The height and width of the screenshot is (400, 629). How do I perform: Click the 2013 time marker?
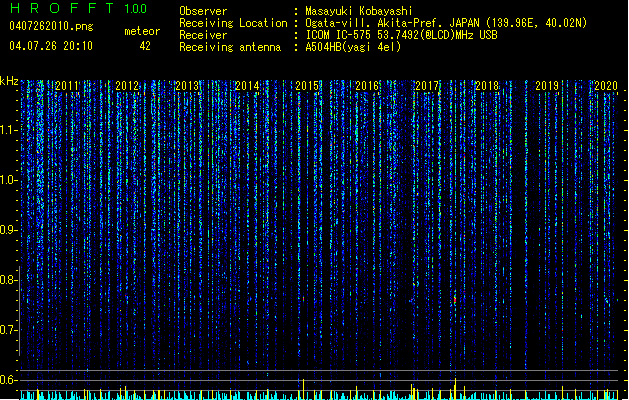[x=187, y=86]
